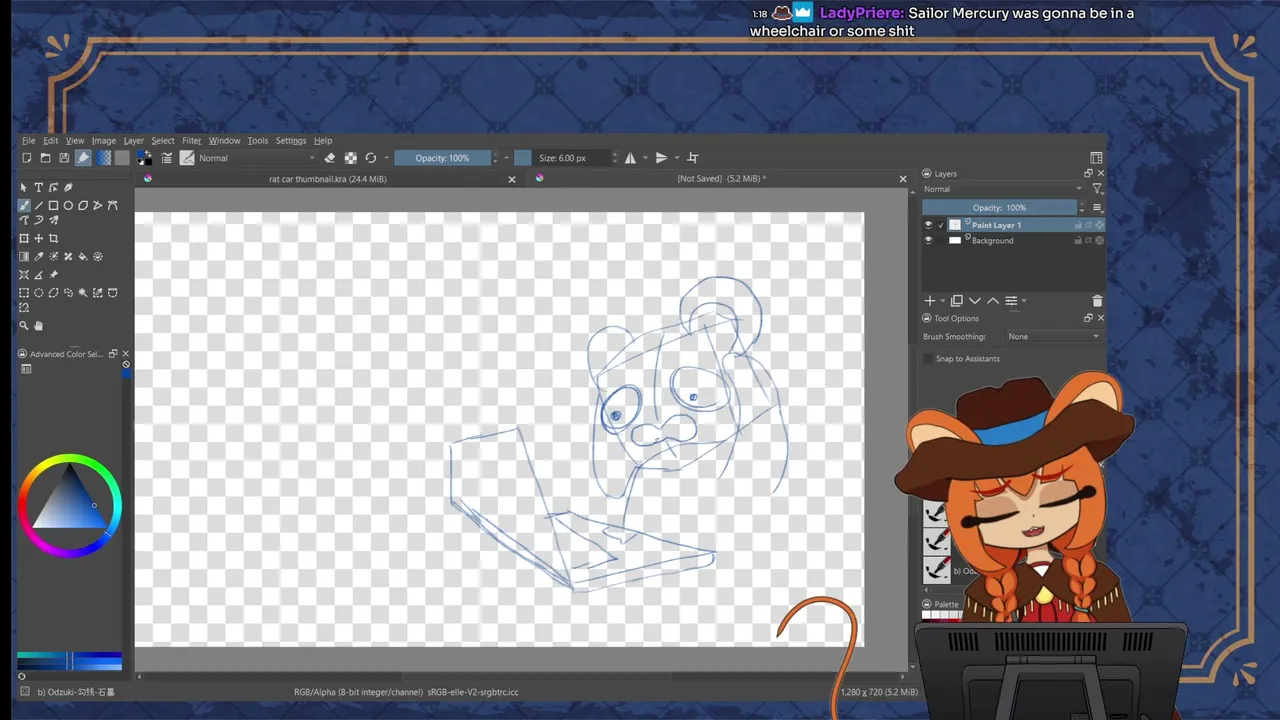Select the Text tool in the toolbox
1280x720 pixels.
pyautogui.click(x=39, y=187)
